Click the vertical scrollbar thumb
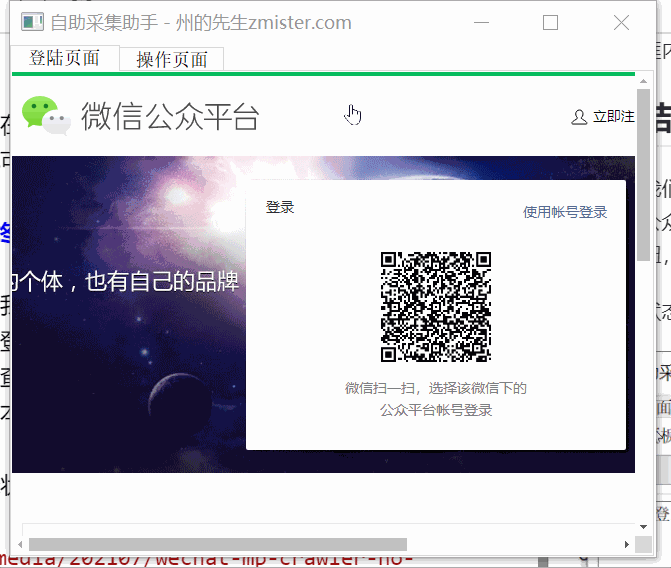671x568 pixels. (643, 174)
